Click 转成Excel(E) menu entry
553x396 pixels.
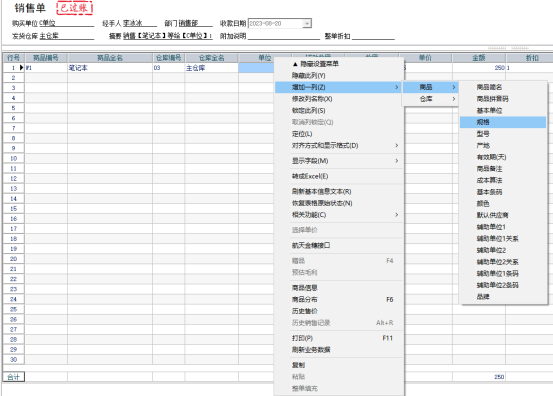(x=339, y=176)
